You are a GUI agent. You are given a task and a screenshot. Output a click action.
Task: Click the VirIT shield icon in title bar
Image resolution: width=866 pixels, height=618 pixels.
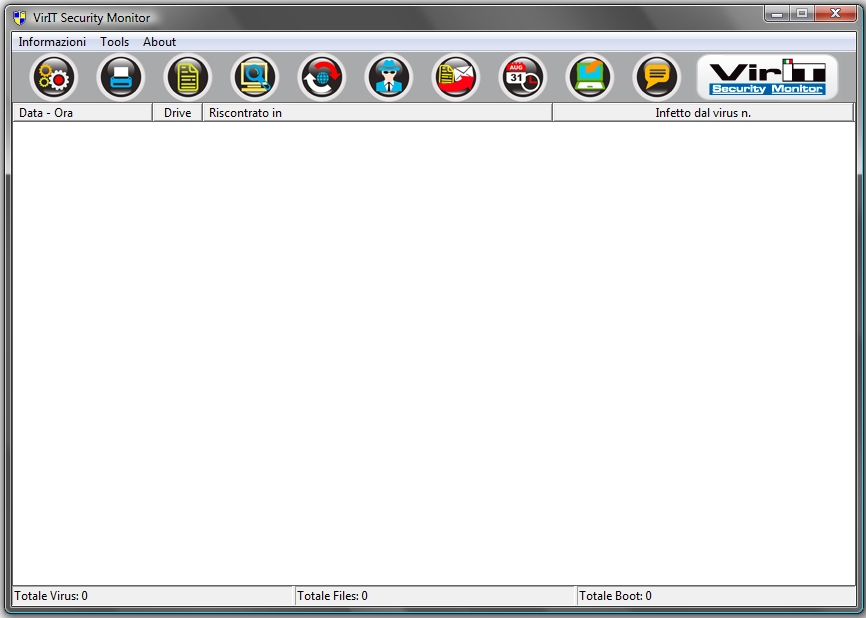coord(20,18)
